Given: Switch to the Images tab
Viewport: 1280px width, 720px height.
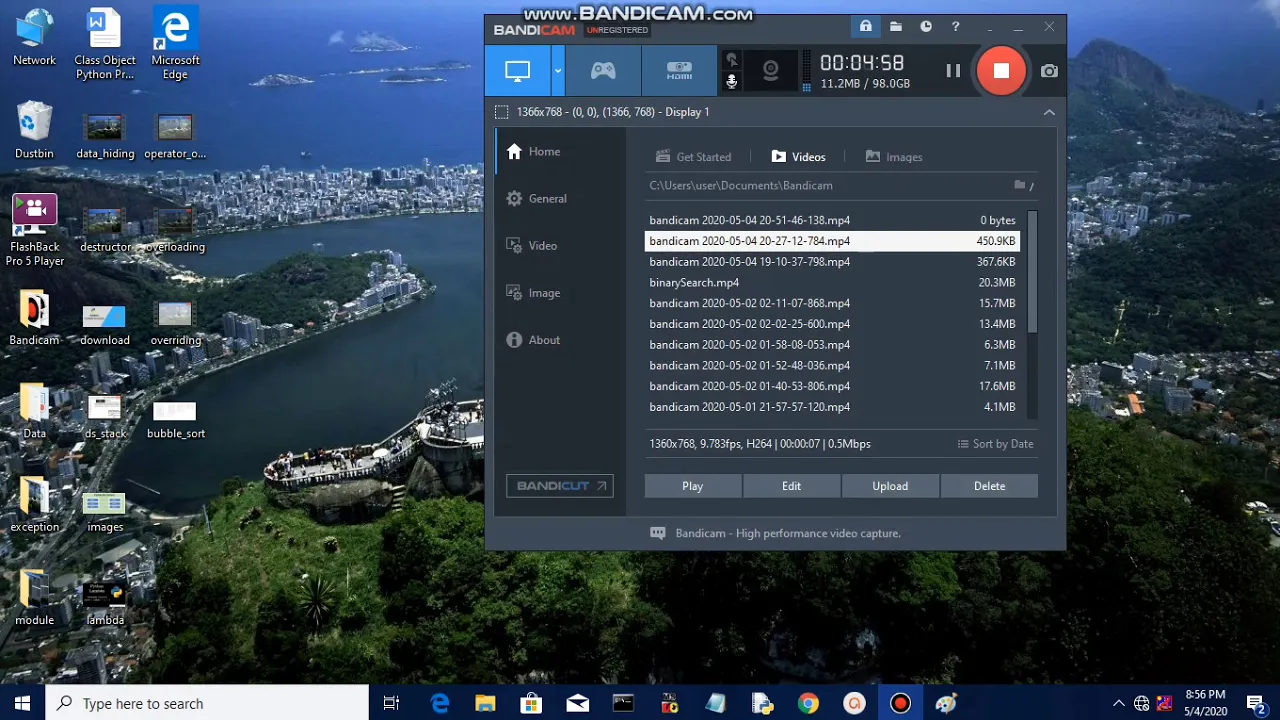Looking at the screenshot, I should [893, 157].
